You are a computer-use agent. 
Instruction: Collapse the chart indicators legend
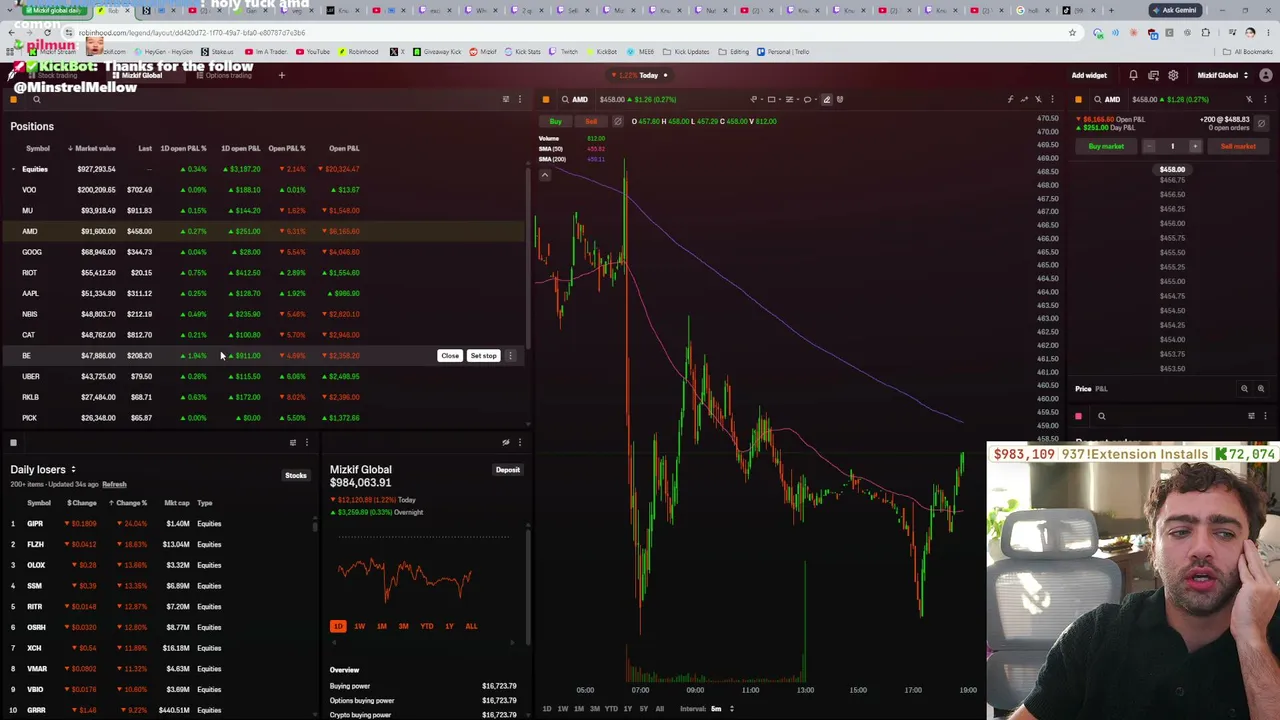tap(545, 176)
